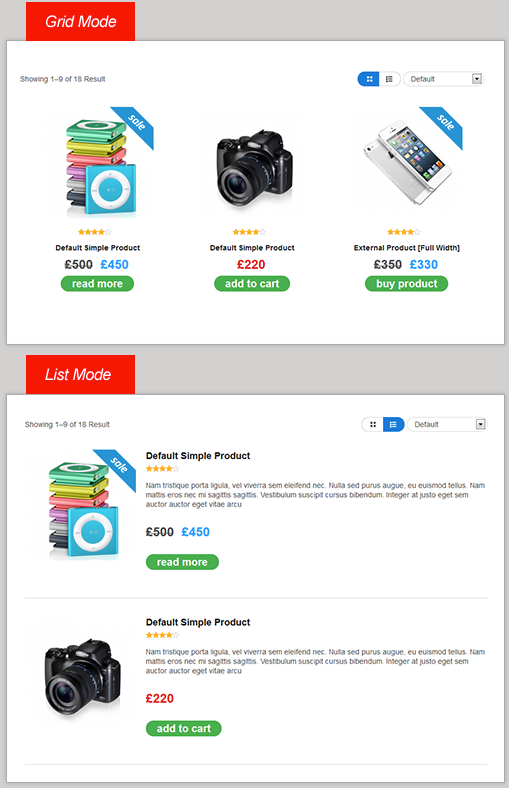Click active list view icon in List Mode panel
Image resolution: width=509 pixels, height=788 pixels.
[393, 424]
